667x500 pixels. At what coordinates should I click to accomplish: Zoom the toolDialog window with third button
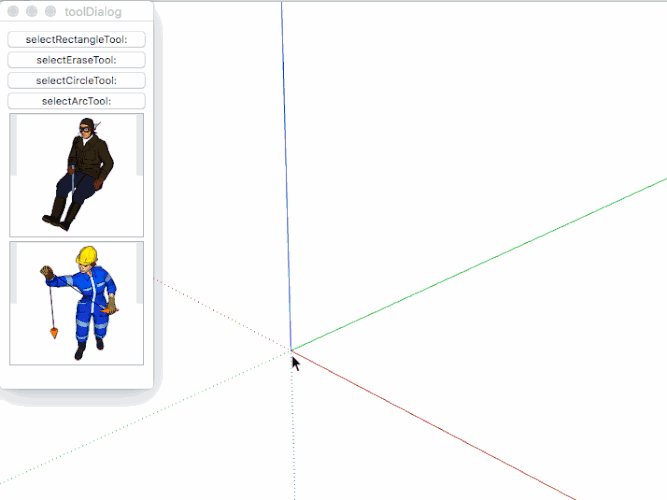pos(51,11)
